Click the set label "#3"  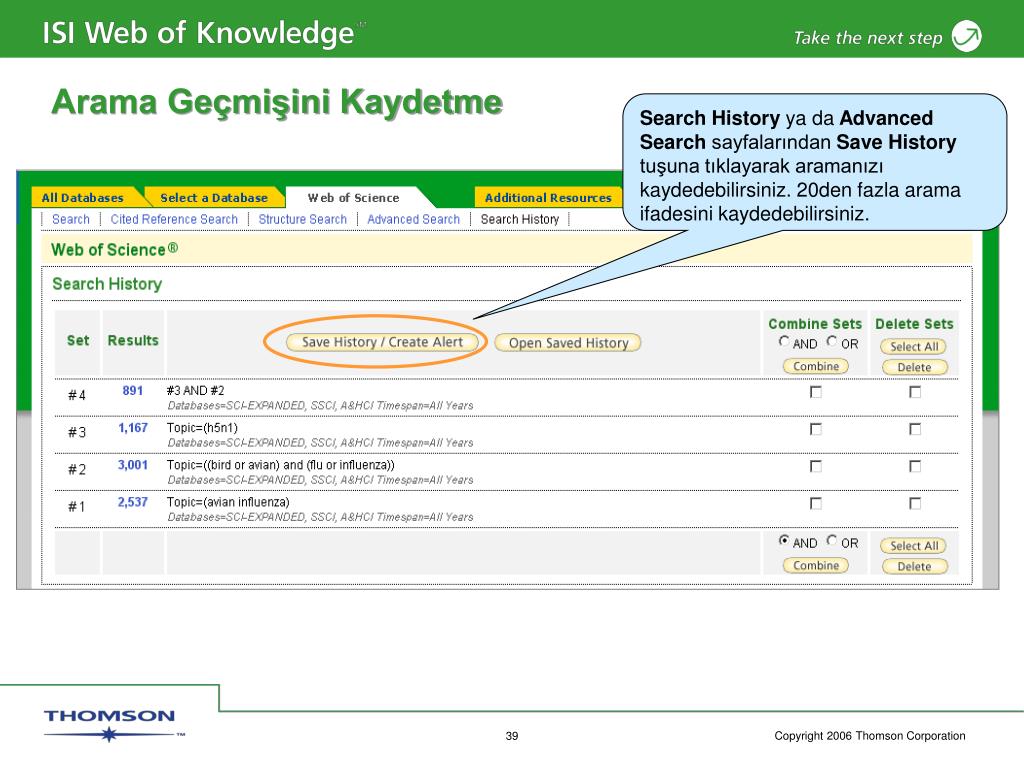(x=77, y=432)
